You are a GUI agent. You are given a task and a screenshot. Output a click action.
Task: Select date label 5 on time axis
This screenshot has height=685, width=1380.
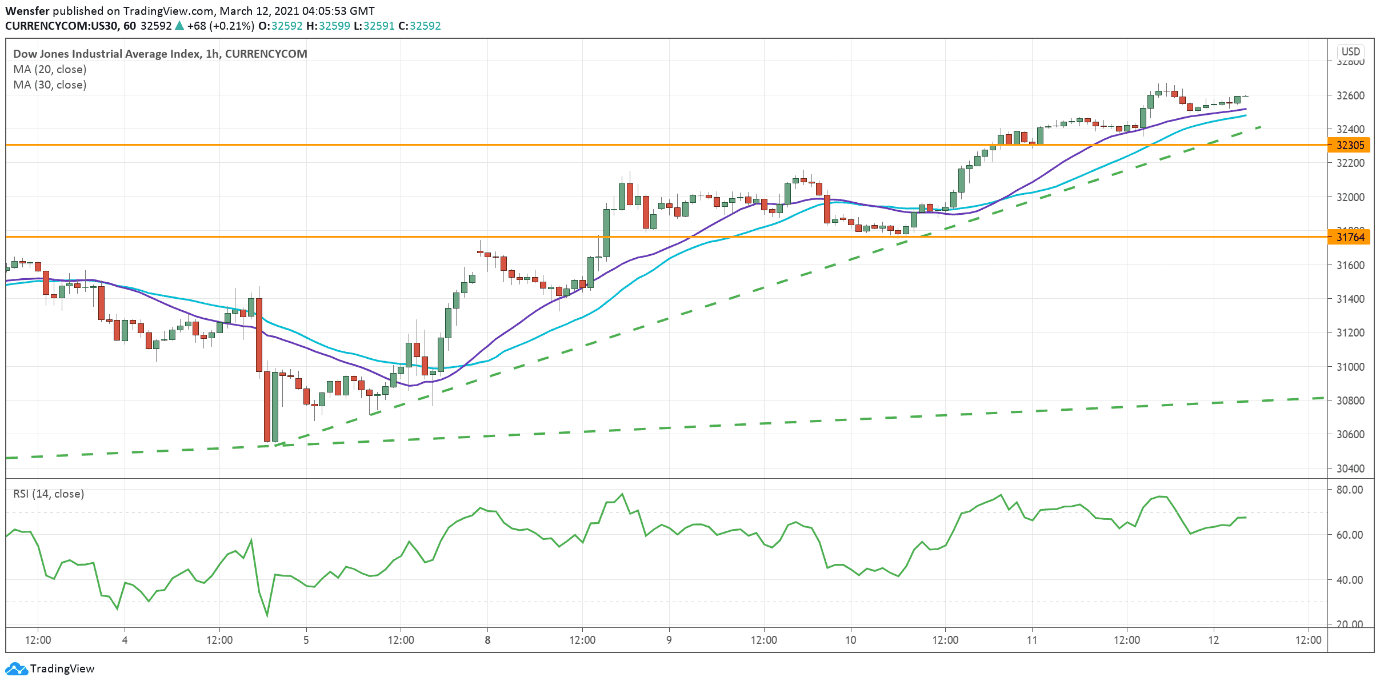[x=306, y=640]
